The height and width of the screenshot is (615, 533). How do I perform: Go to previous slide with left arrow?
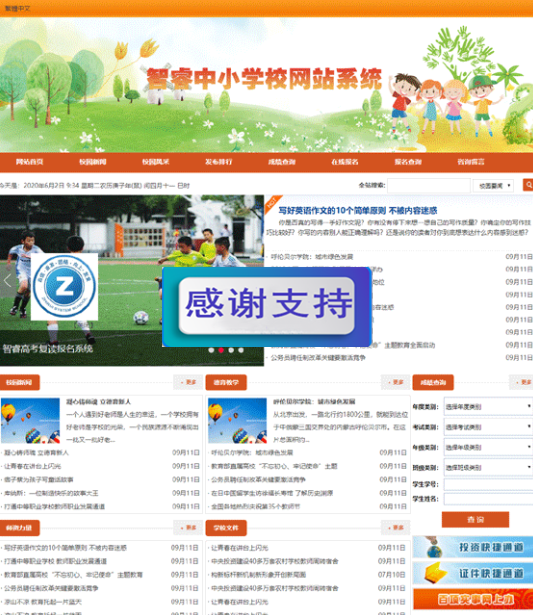(x=7, y=281)
